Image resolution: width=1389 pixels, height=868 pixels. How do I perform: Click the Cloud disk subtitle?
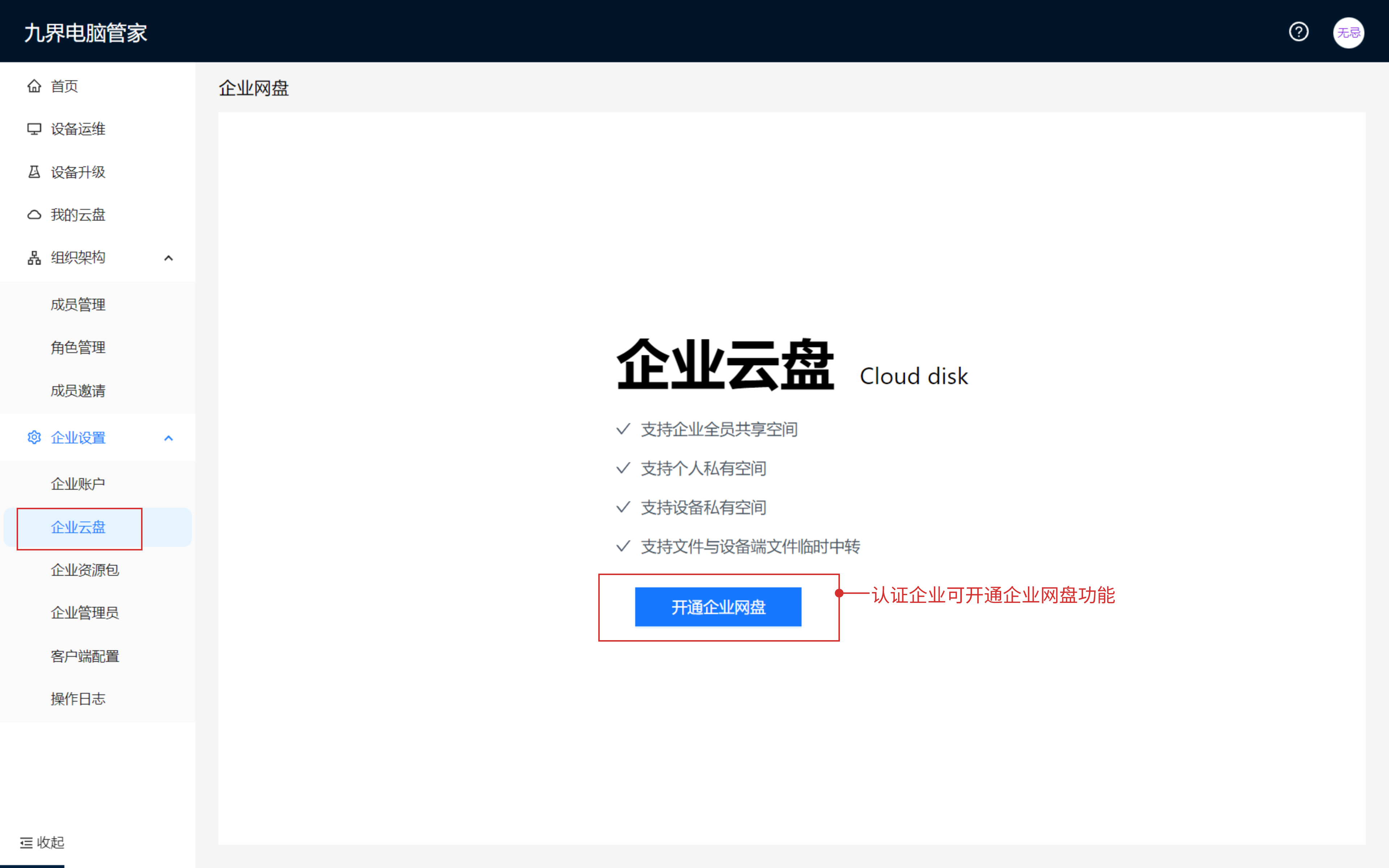[914, 376]
